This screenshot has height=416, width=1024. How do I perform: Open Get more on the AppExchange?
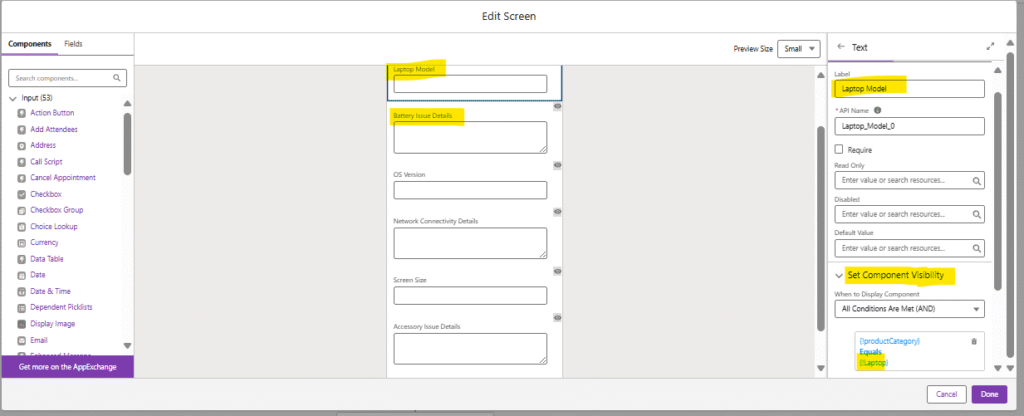tap(67, 367)
